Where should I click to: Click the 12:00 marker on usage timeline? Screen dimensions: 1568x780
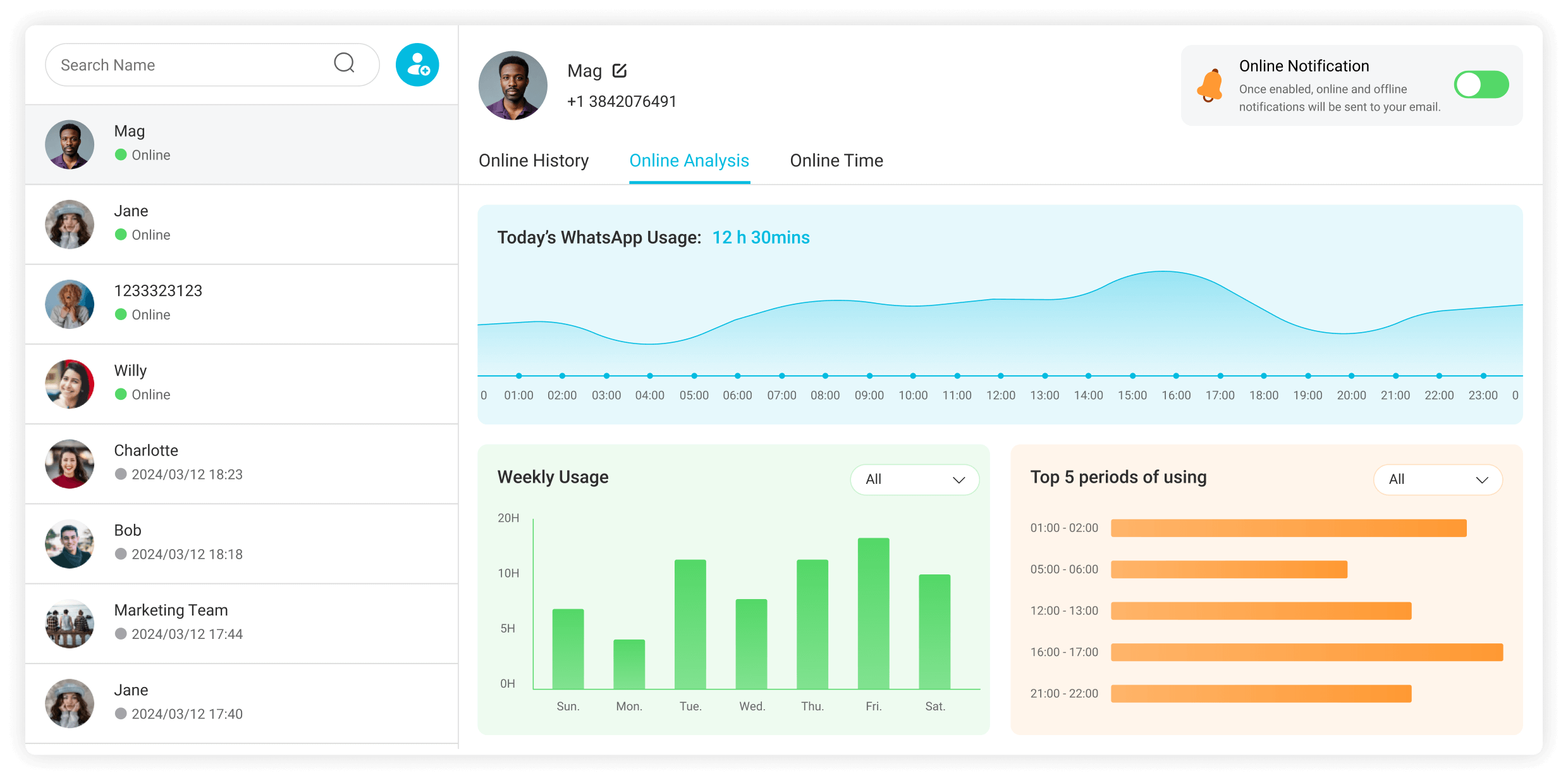(1000, 376)
